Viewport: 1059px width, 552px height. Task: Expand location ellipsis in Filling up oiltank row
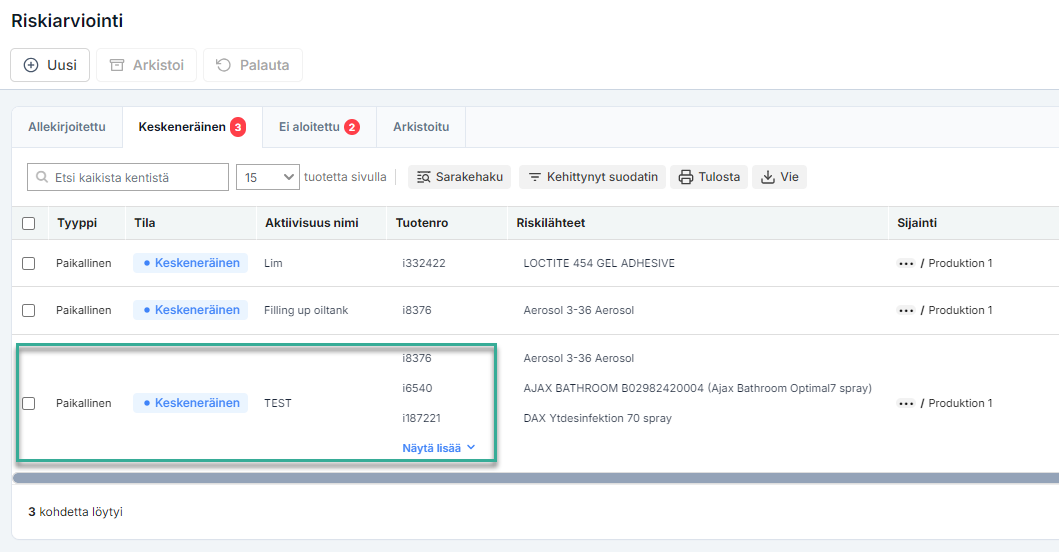pyautogui.click(x=906, y=310)
